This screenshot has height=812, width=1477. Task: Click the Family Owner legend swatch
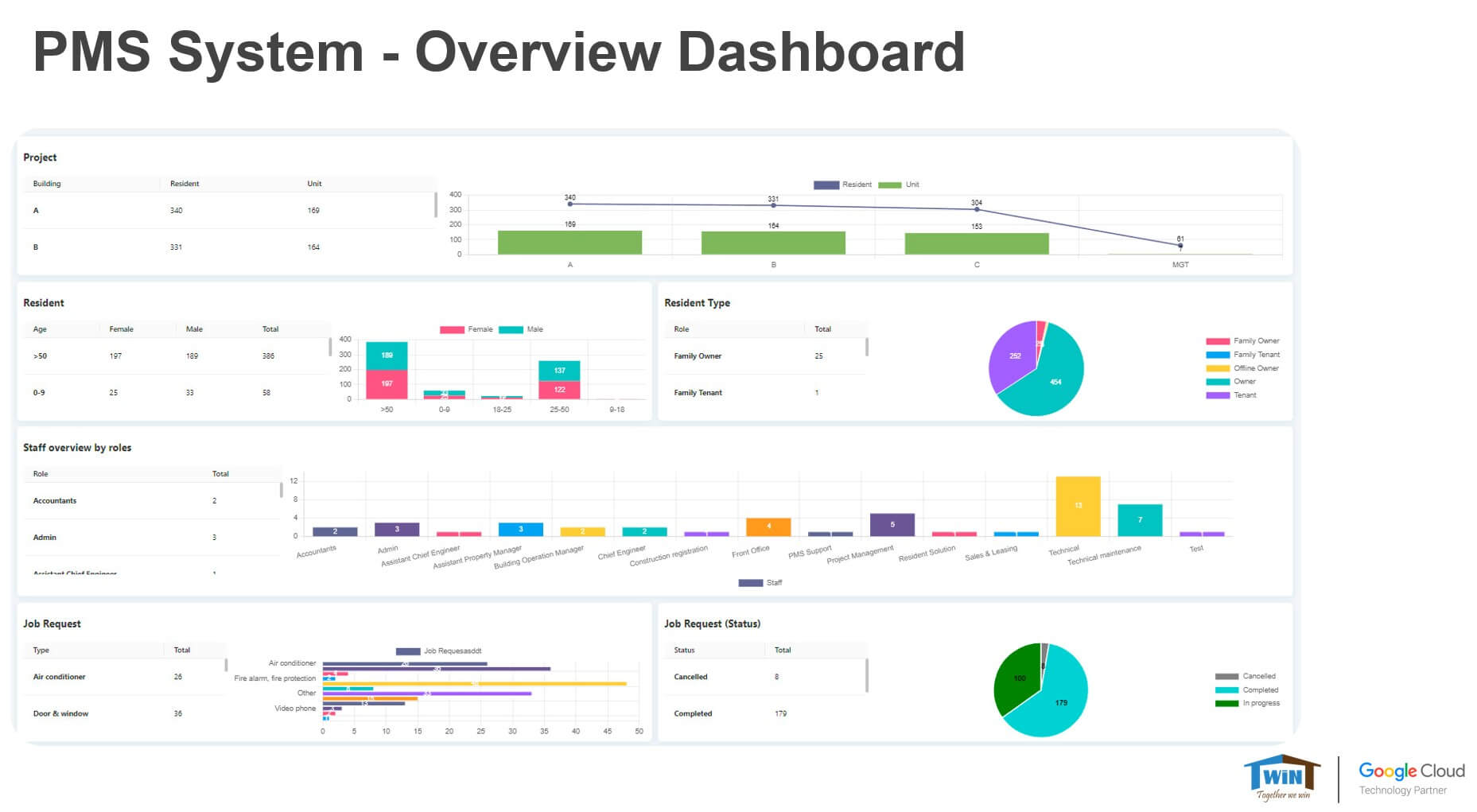pyautogui.click(x=1217, y=341)
